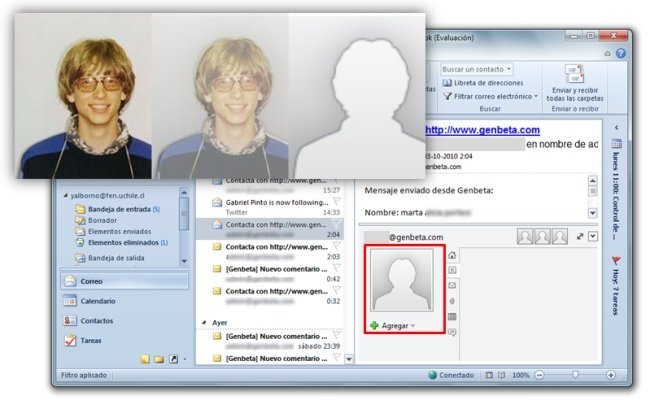650x413 pixels.
Task: Click the folder pane scroll up arrow
Action: click(184, 192)
